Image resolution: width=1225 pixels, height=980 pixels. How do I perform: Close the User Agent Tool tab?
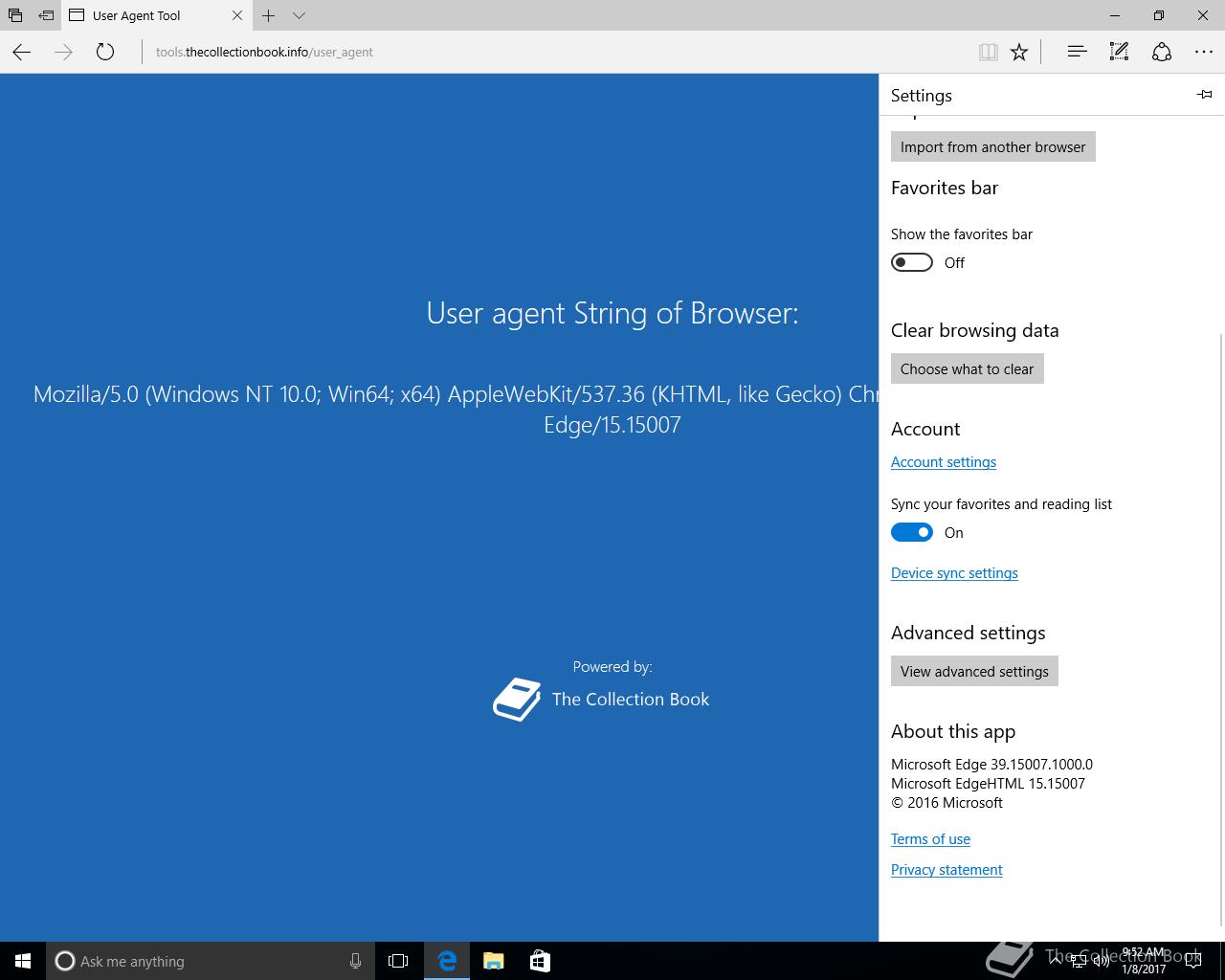pyautogui.click(x=237, y=15)
